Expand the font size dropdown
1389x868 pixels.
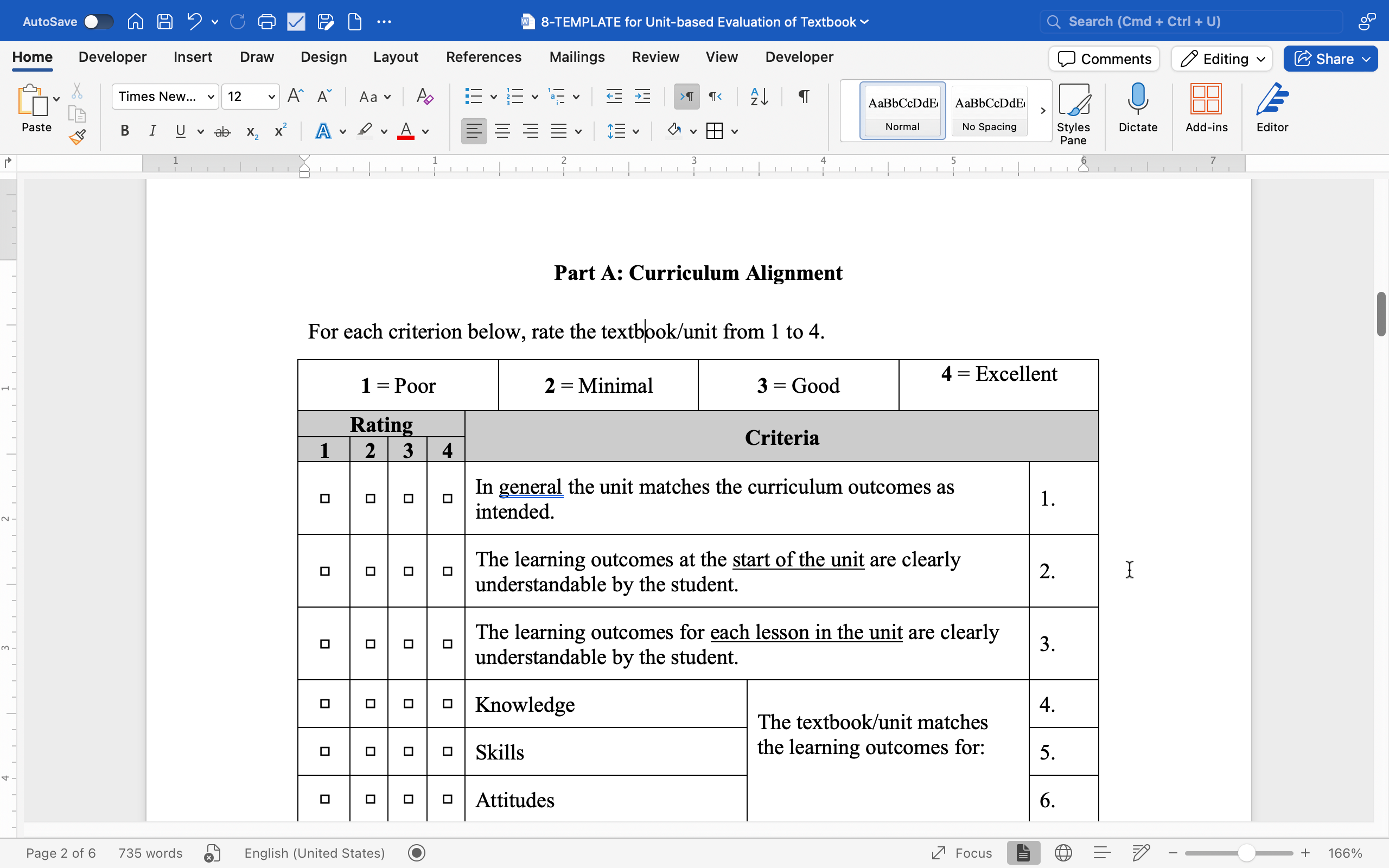click(x=271, y=97)
